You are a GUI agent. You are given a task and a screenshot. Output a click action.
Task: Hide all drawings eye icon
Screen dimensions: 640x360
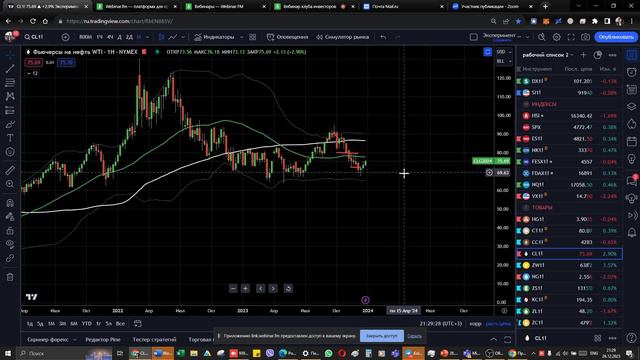coord(10,244)
